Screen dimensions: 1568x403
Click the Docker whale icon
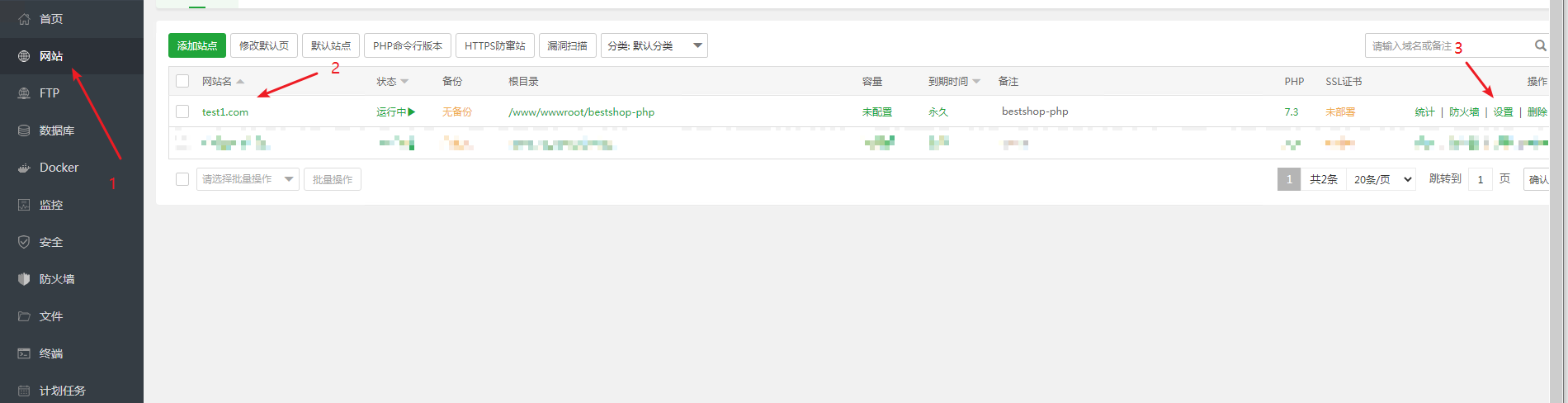click(24, 168)
